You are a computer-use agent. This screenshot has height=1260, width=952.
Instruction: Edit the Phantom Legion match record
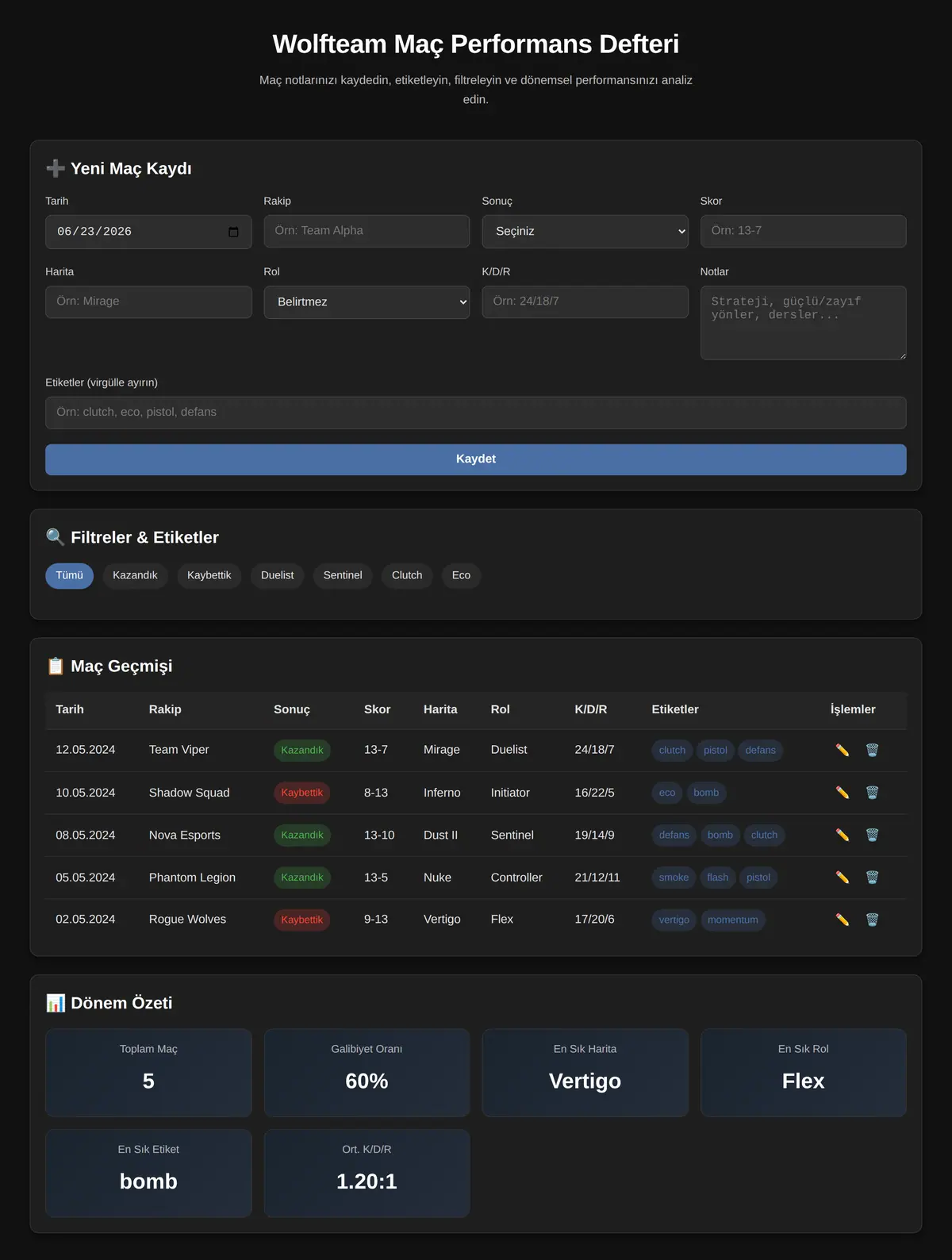843,878
